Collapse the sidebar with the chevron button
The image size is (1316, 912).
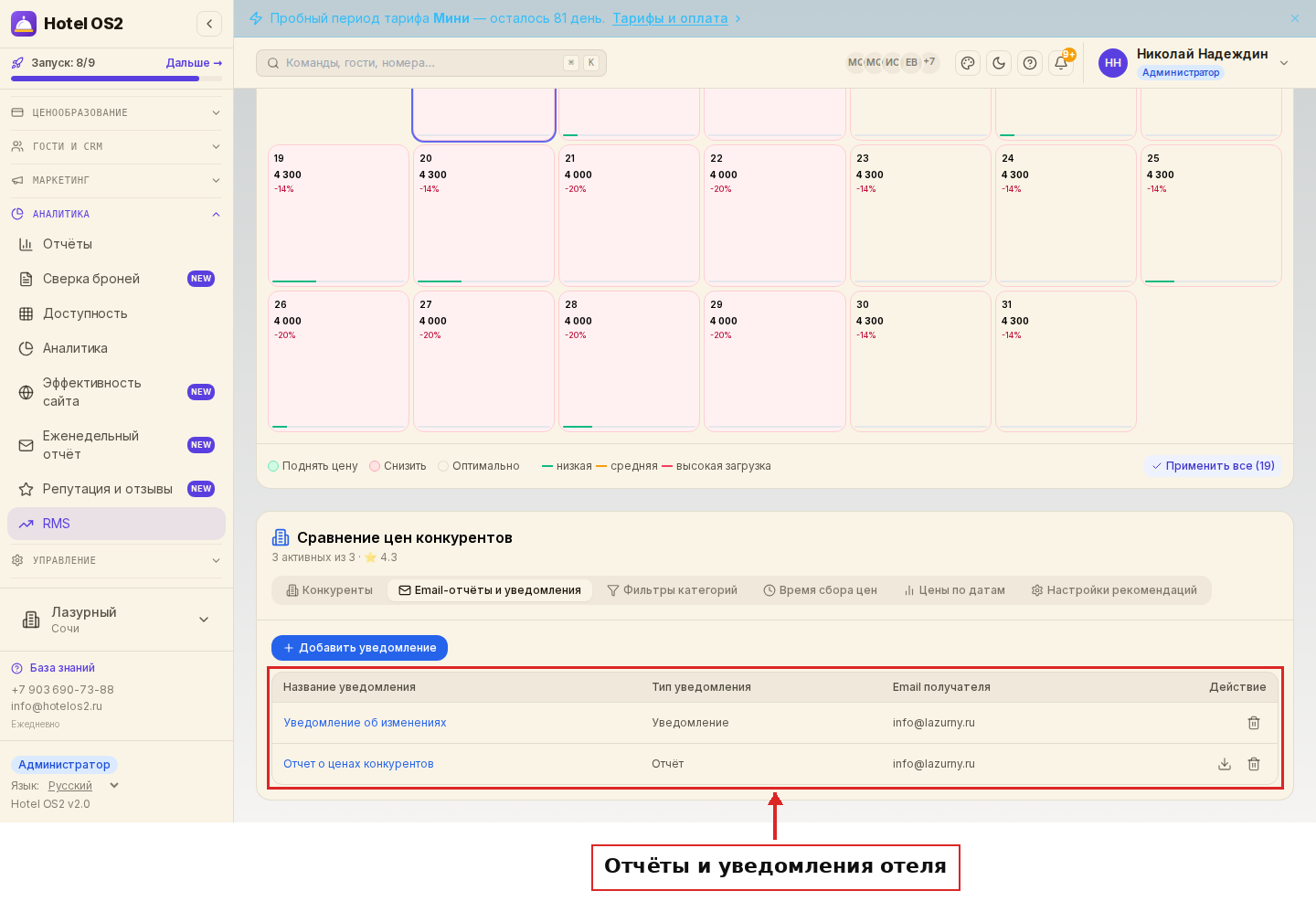point(209,24)
